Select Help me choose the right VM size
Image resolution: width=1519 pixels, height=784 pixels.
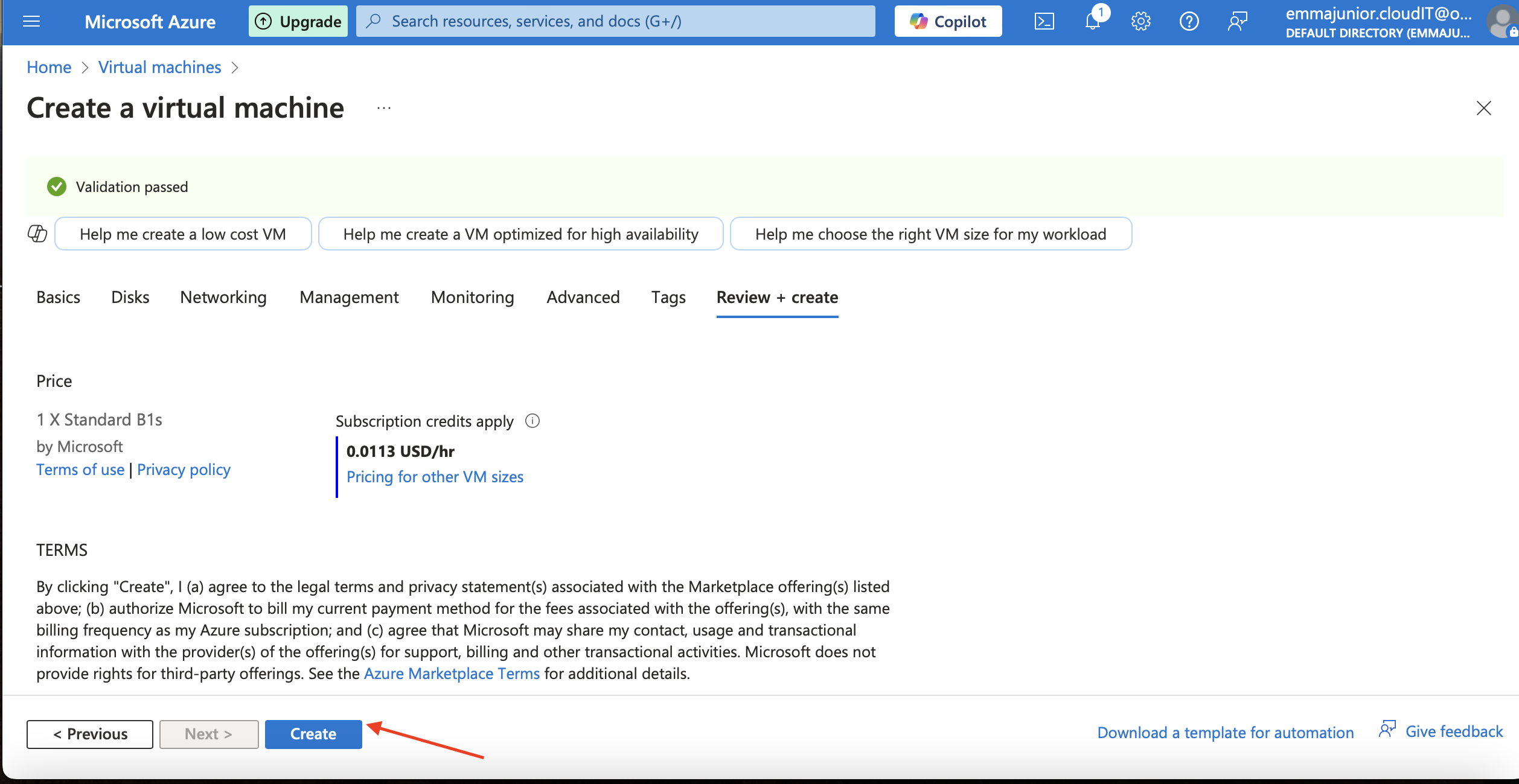coord(931,234)
